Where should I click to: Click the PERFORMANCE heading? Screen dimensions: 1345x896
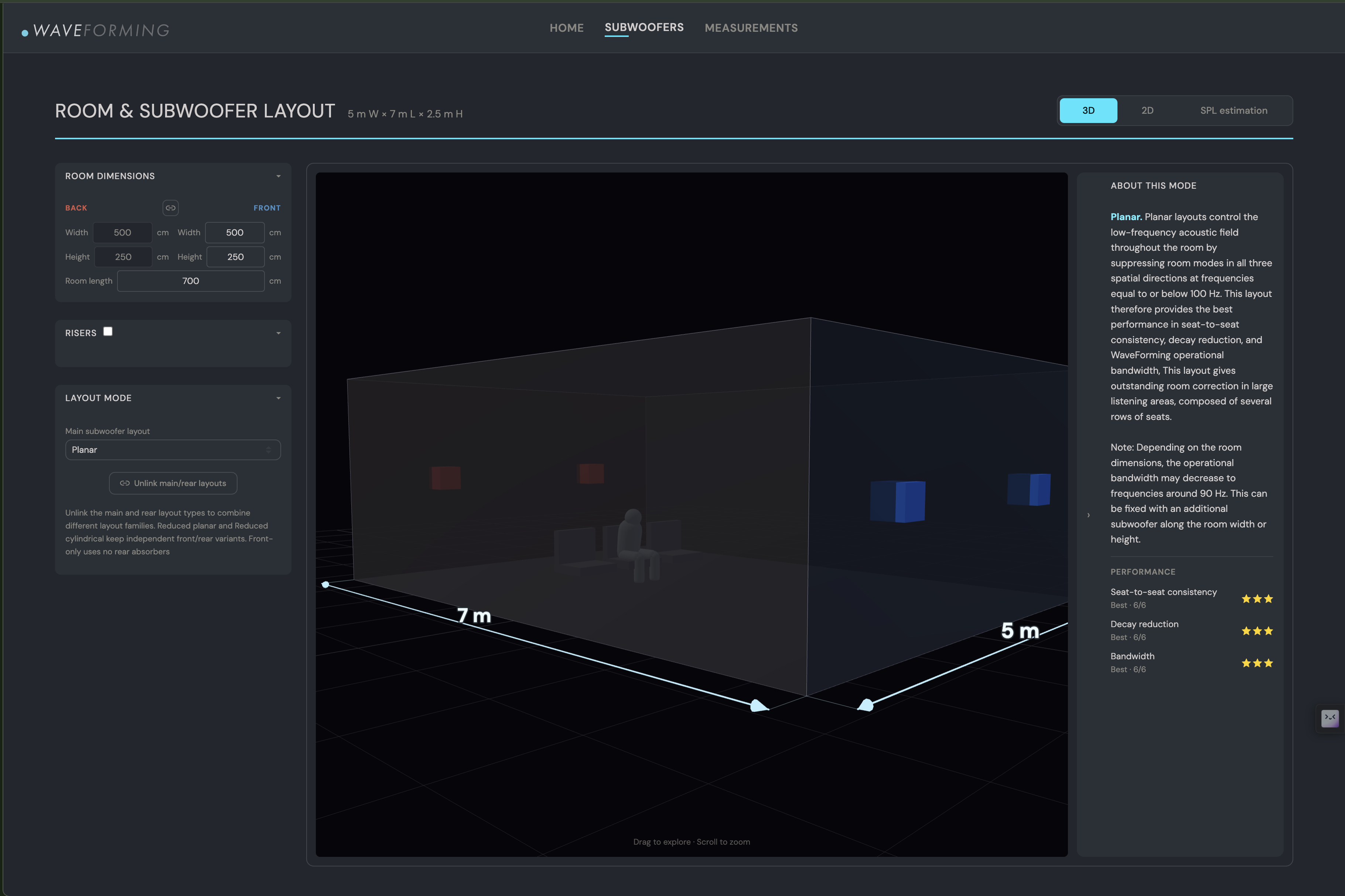[x=1143, y=572]
